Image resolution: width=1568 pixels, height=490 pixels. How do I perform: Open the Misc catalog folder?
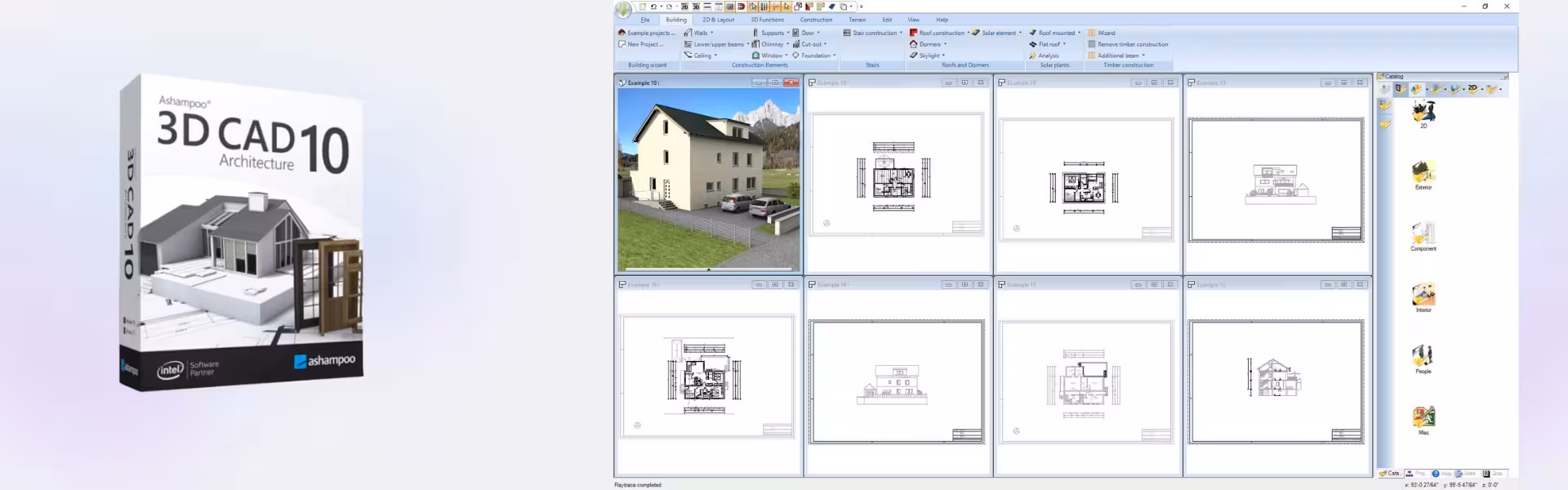[x=1423, y=420]
